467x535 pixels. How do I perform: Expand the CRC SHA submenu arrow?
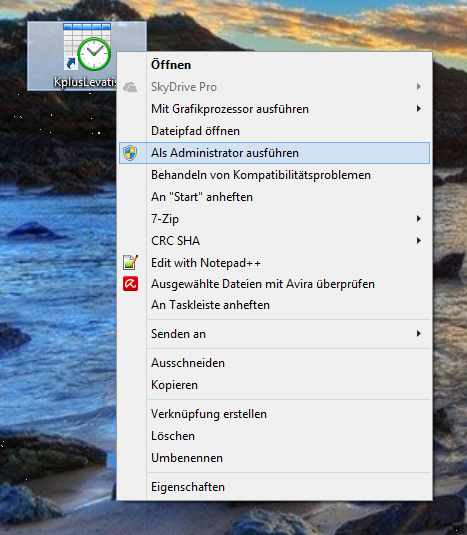coord(419,241)
